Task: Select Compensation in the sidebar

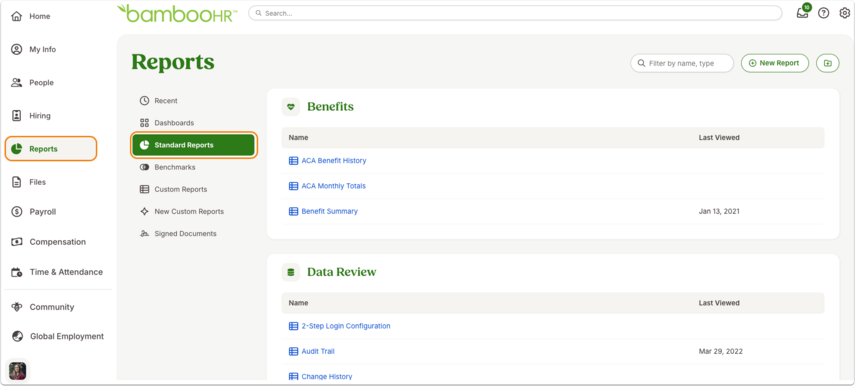Action: 57,242
